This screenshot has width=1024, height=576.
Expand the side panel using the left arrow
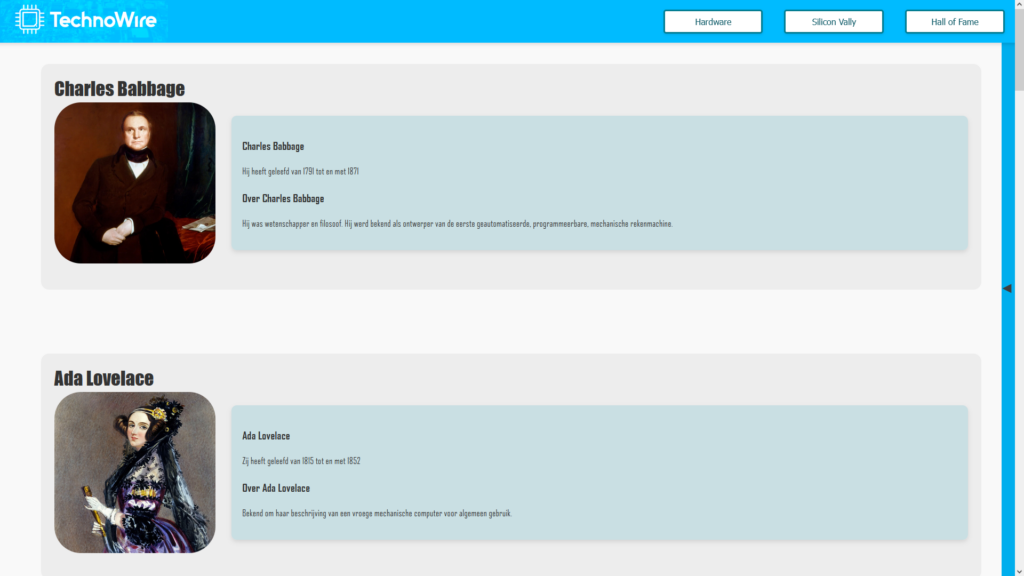point(1007,288)
